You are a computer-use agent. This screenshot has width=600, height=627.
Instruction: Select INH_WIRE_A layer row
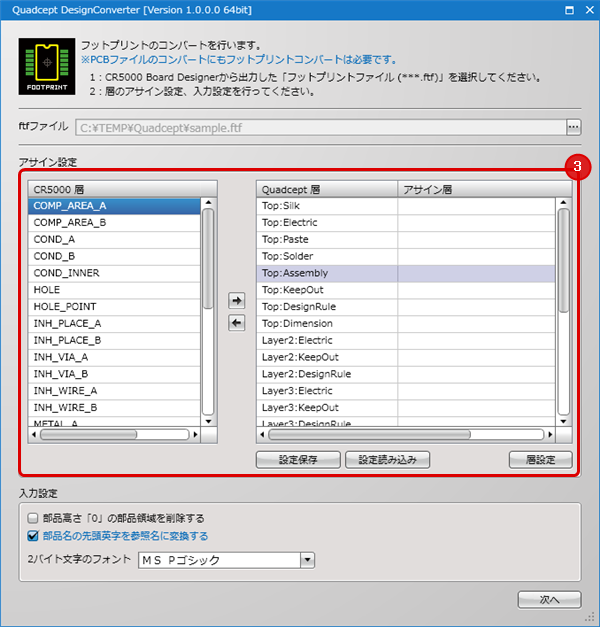[114, 390]
